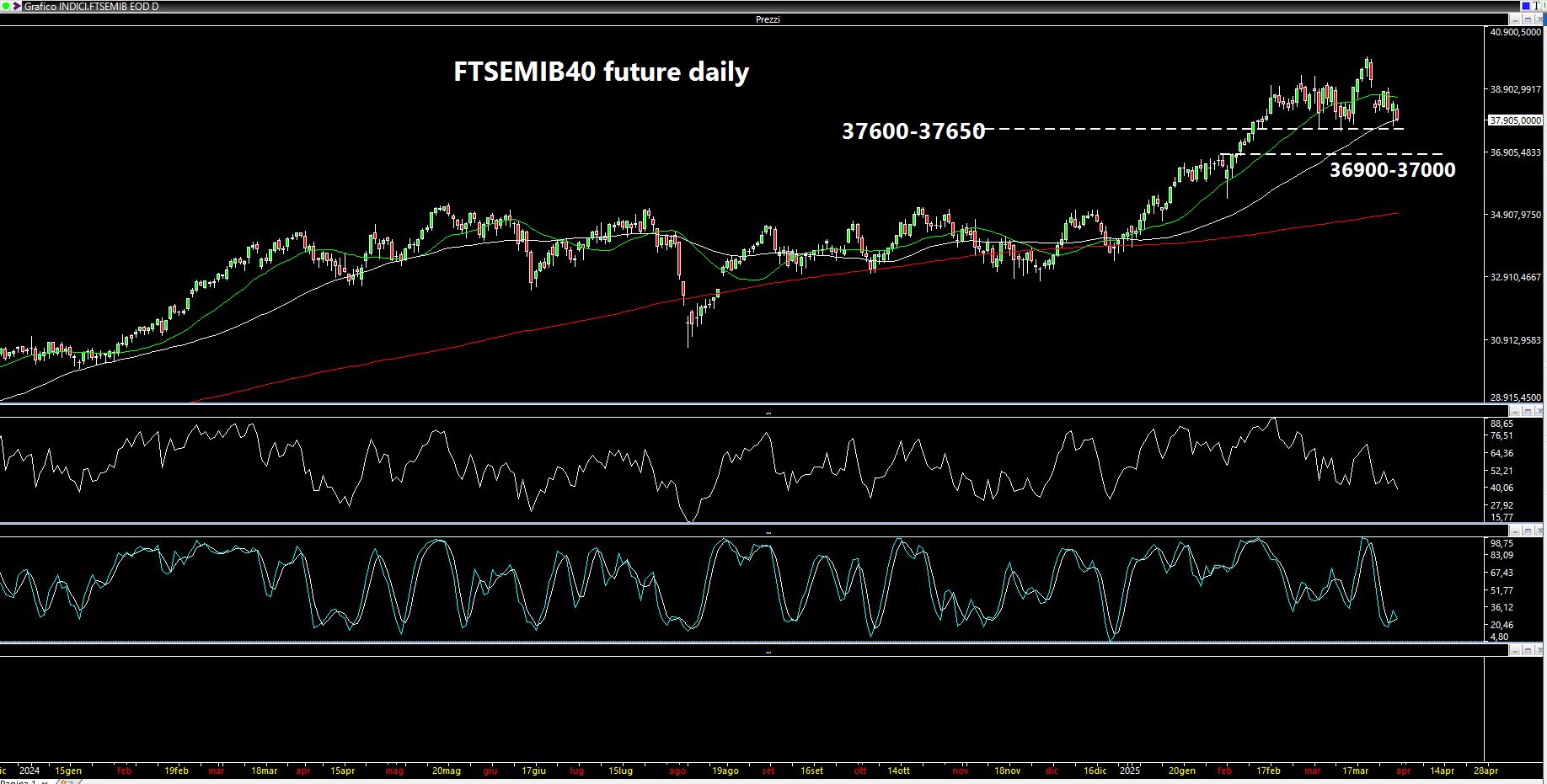Click the 40.900,5000 price axis label
Image resolution: width=1547 pixels, height=784 pixels.
click(1516, 32)
